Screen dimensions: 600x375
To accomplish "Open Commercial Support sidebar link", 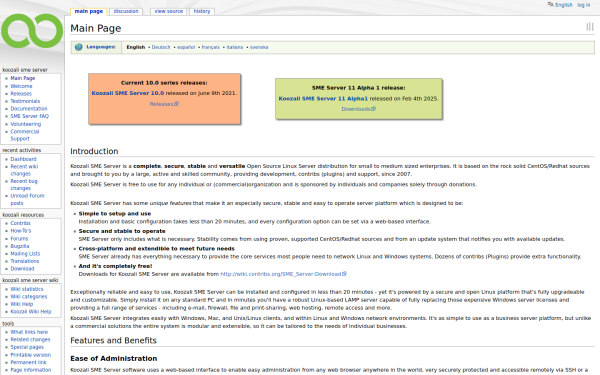I will coord(25,135).
